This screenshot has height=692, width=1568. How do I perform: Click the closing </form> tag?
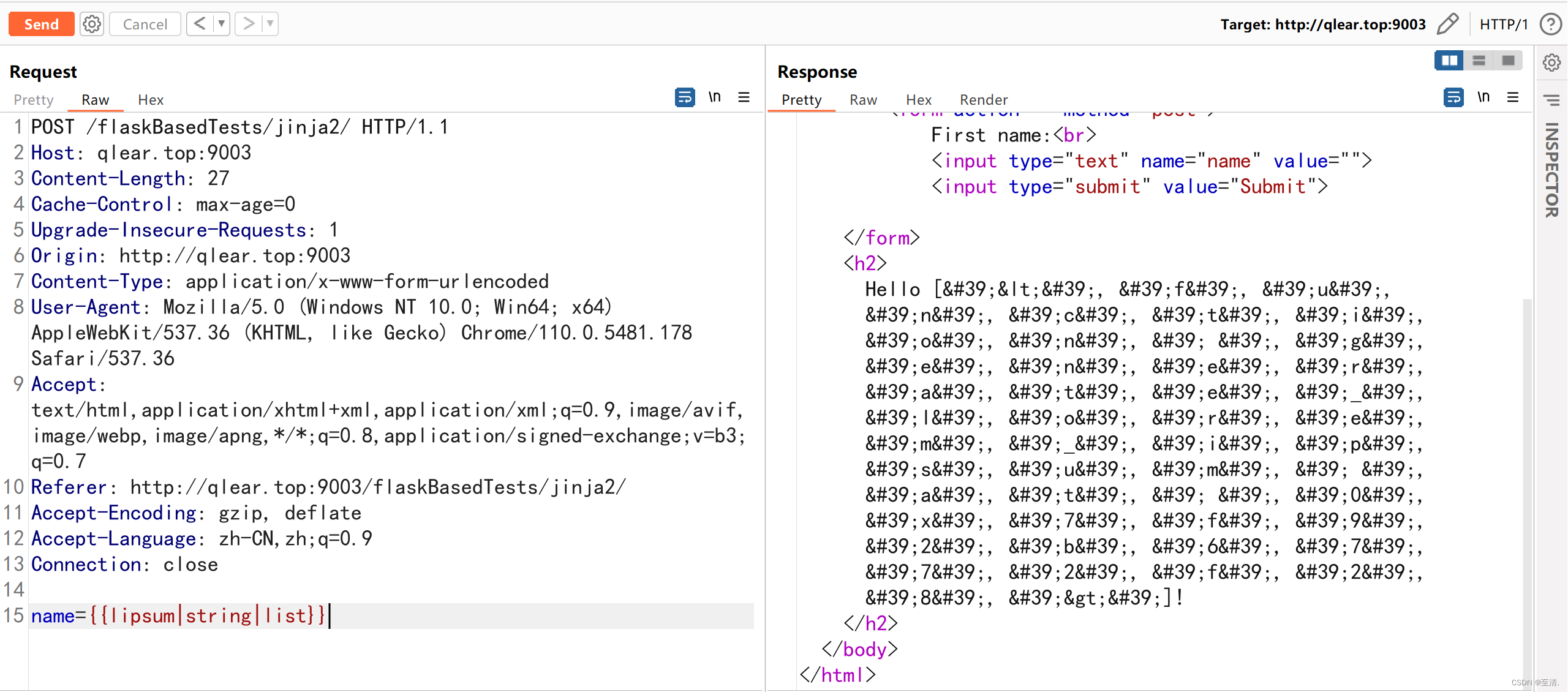[881, 238]
